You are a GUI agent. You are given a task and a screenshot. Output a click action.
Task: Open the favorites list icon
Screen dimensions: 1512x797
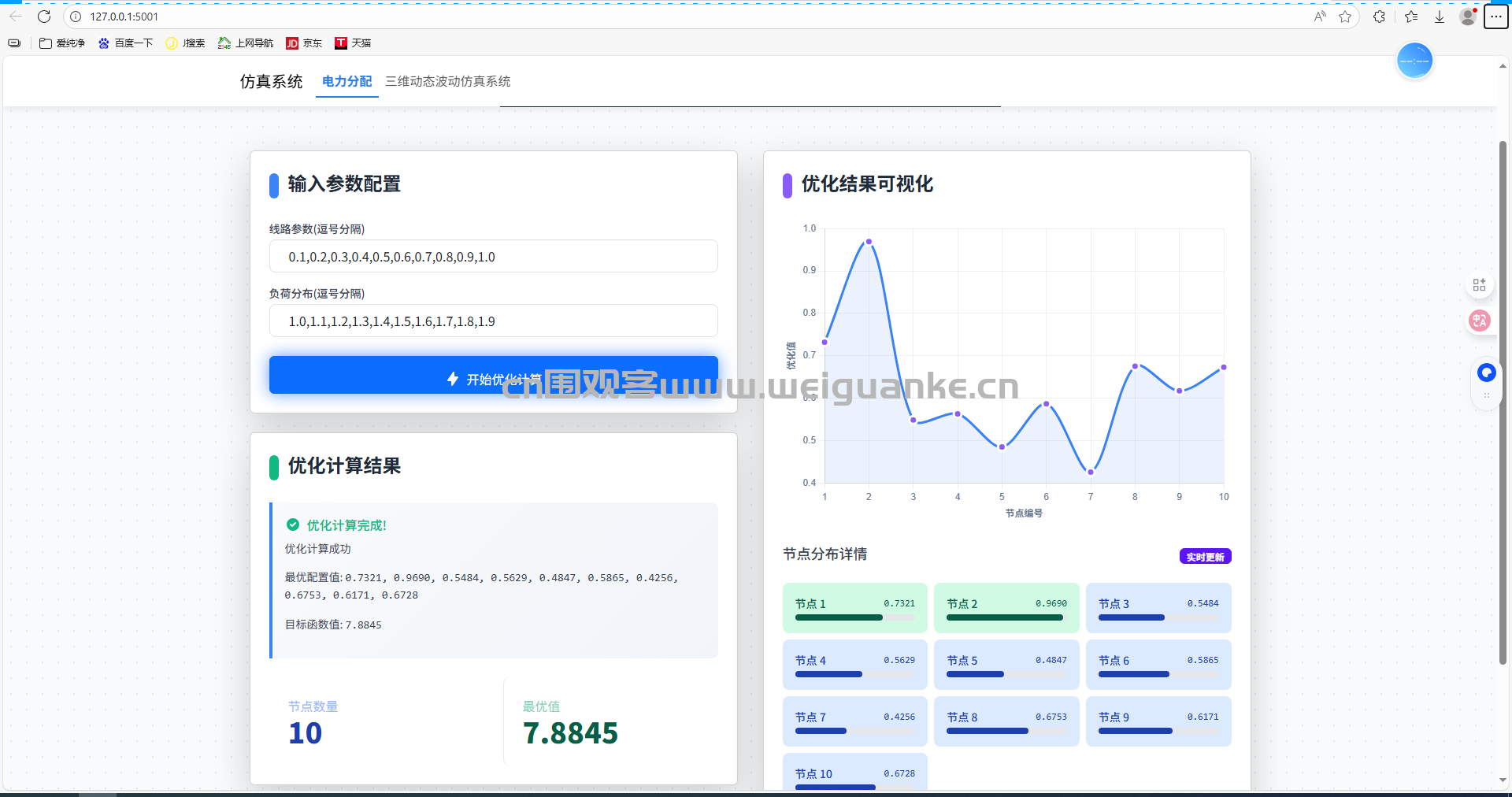pyautogui.click(x=1411, y=17)
